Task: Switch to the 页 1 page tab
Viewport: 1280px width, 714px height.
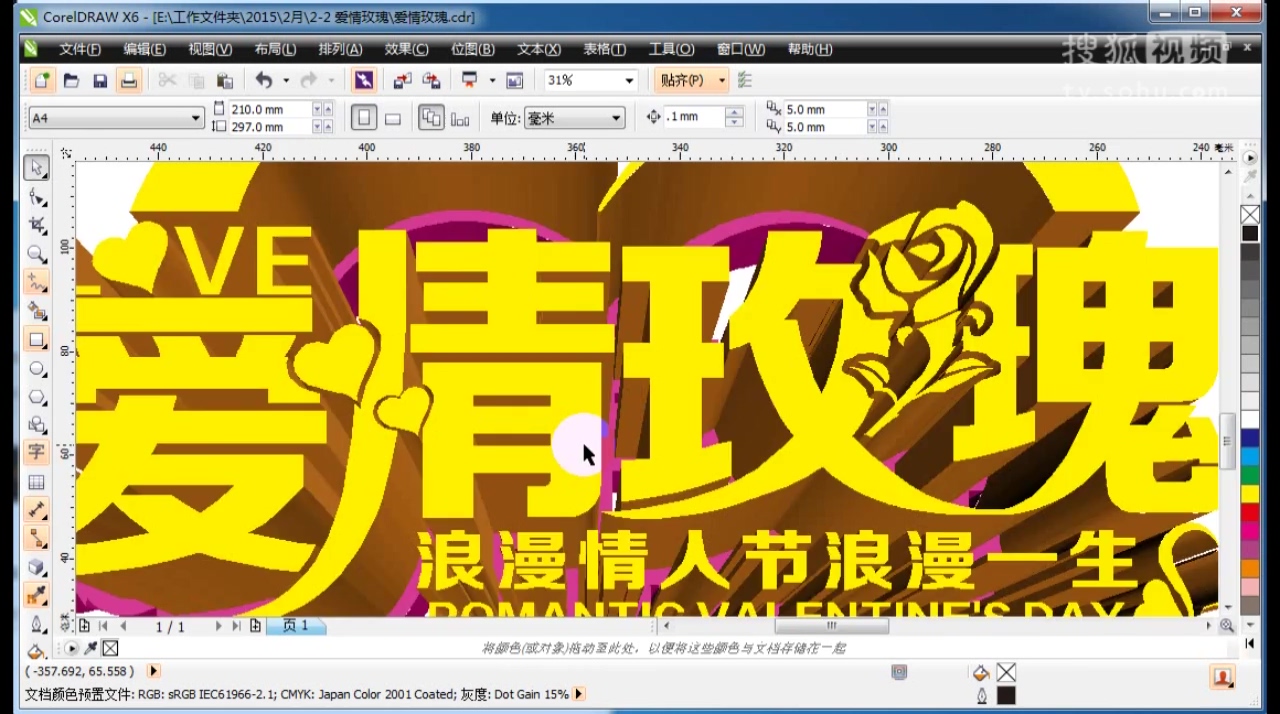Action: tap(296, 625)
